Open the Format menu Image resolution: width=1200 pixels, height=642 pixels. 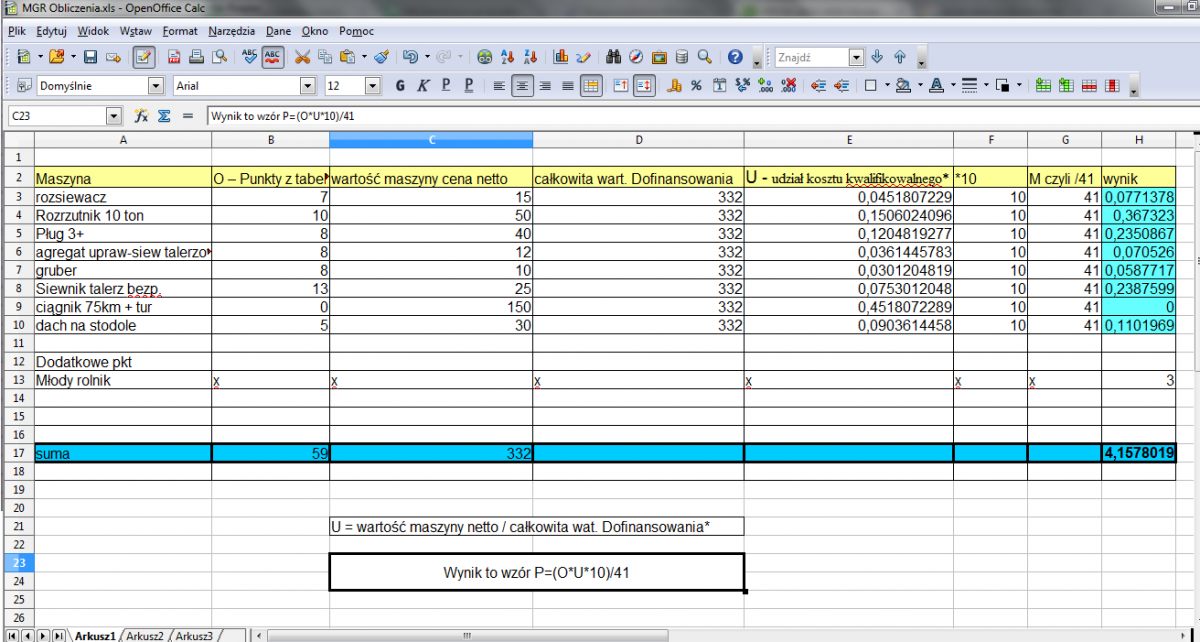[180, 31]
